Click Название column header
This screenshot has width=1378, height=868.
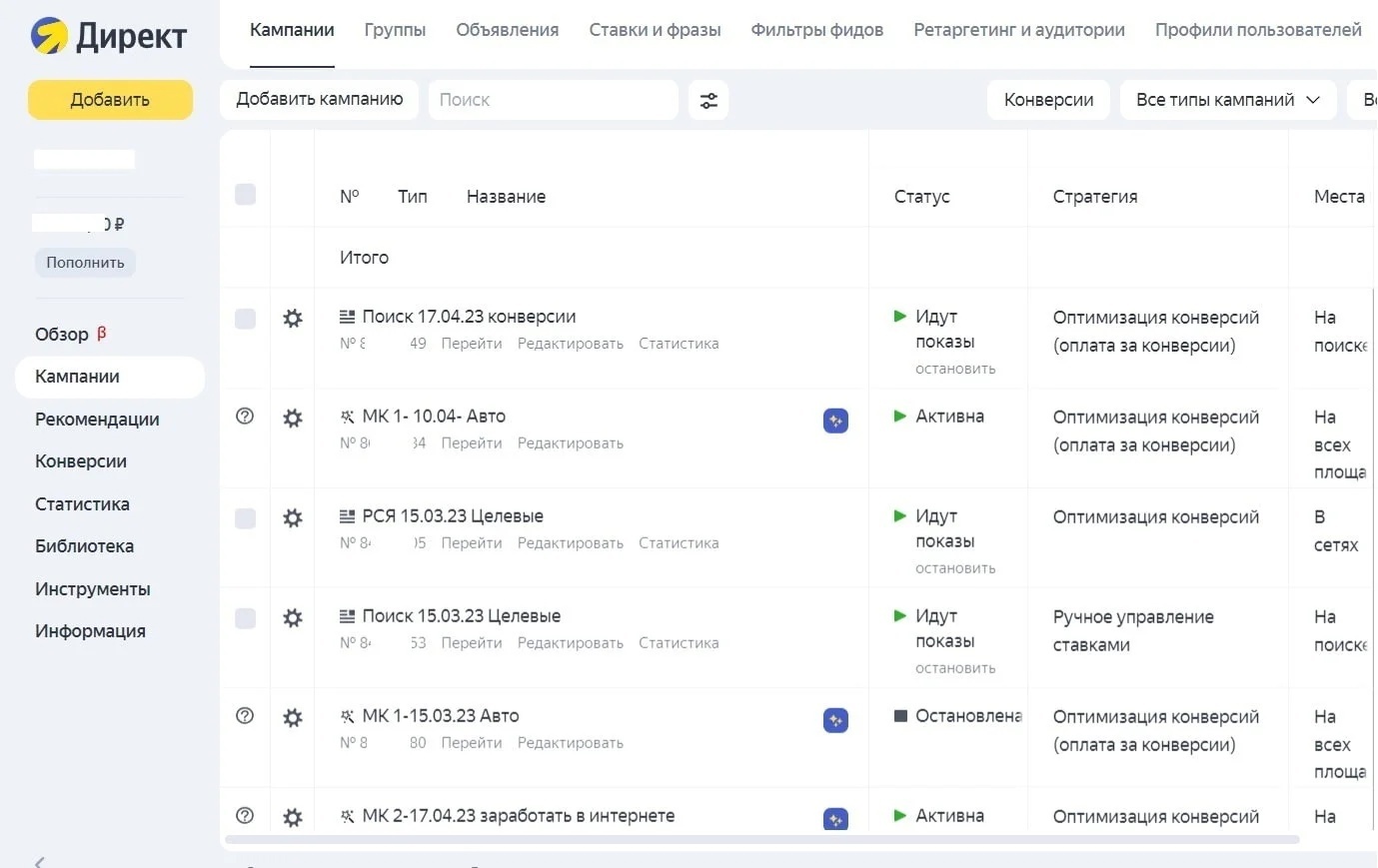pos(506,197)
